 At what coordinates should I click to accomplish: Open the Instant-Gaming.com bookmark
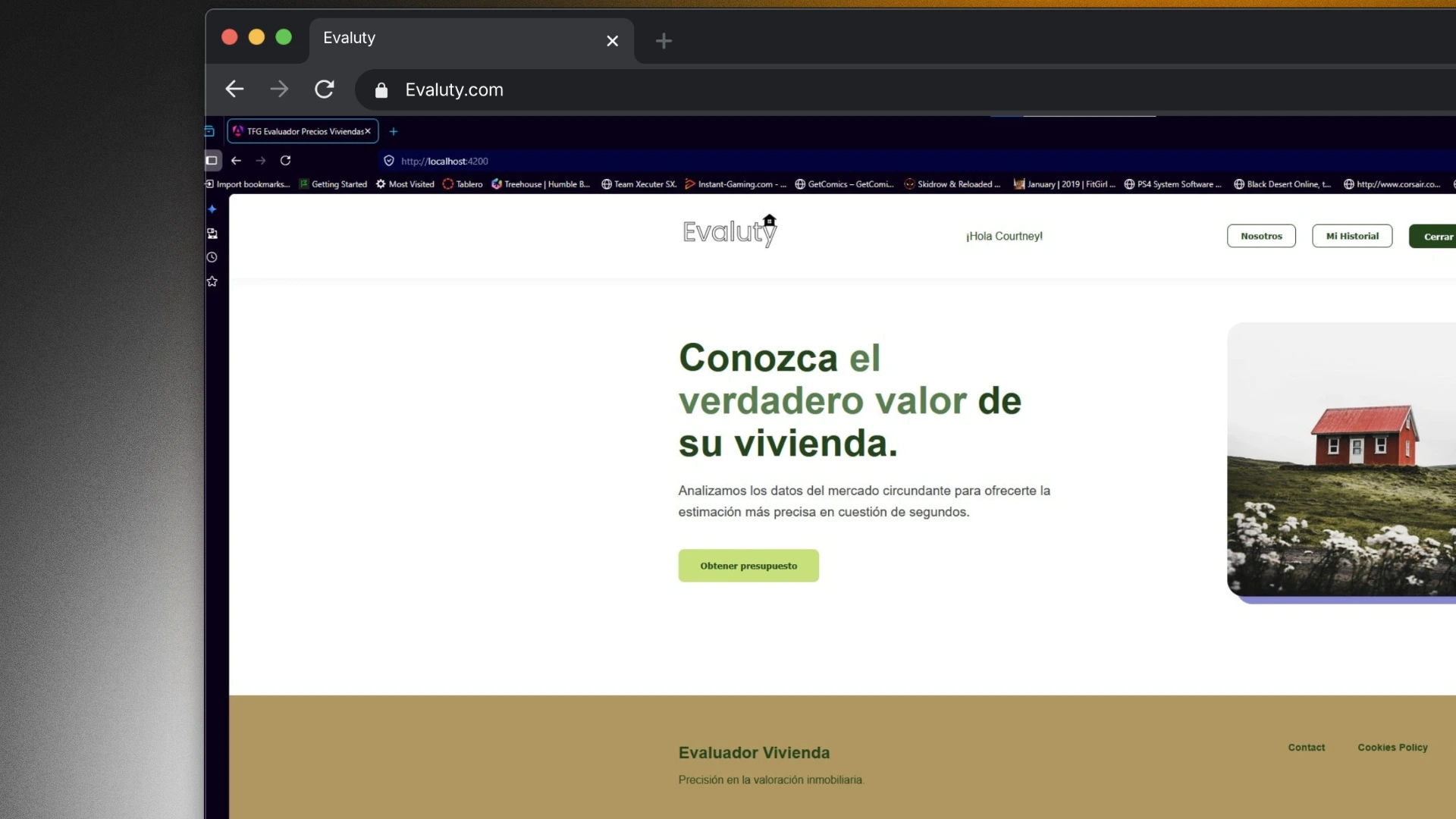[736, 184]
